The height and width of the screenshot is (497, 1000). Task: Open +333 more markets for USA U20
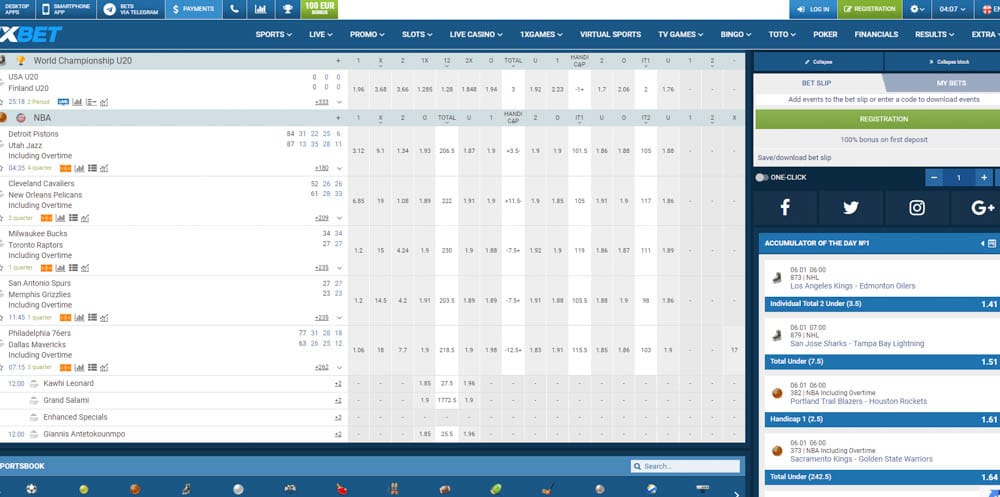click(x=321, y=102)
